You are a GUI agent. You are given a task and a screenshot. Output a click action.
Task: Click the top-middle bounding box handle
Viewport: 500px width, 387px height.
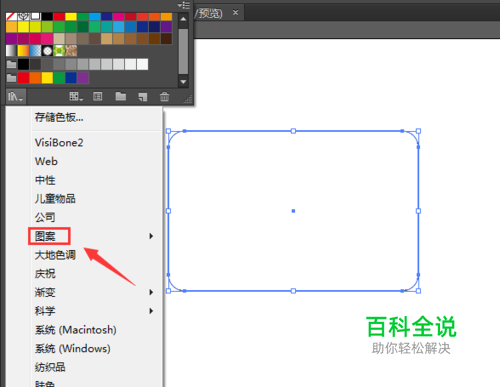(293, 131)
